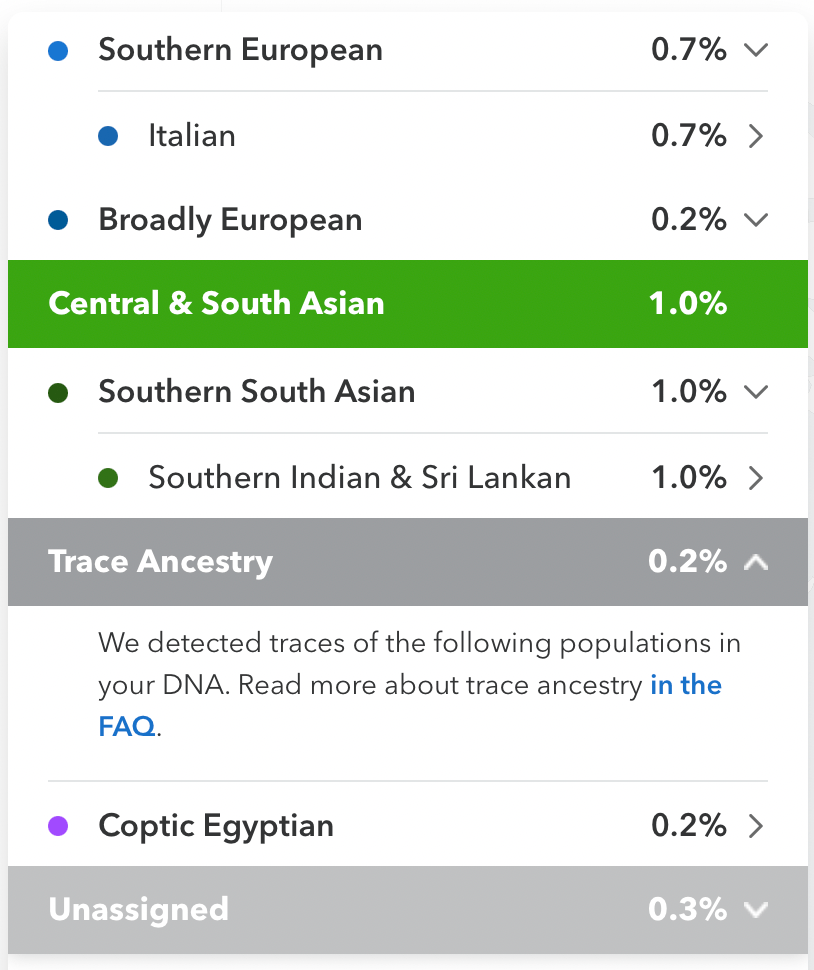This screenshot has height=970, width=814.
Task: Open the trace ancestry FAQ link
Action: click(685, 686)
